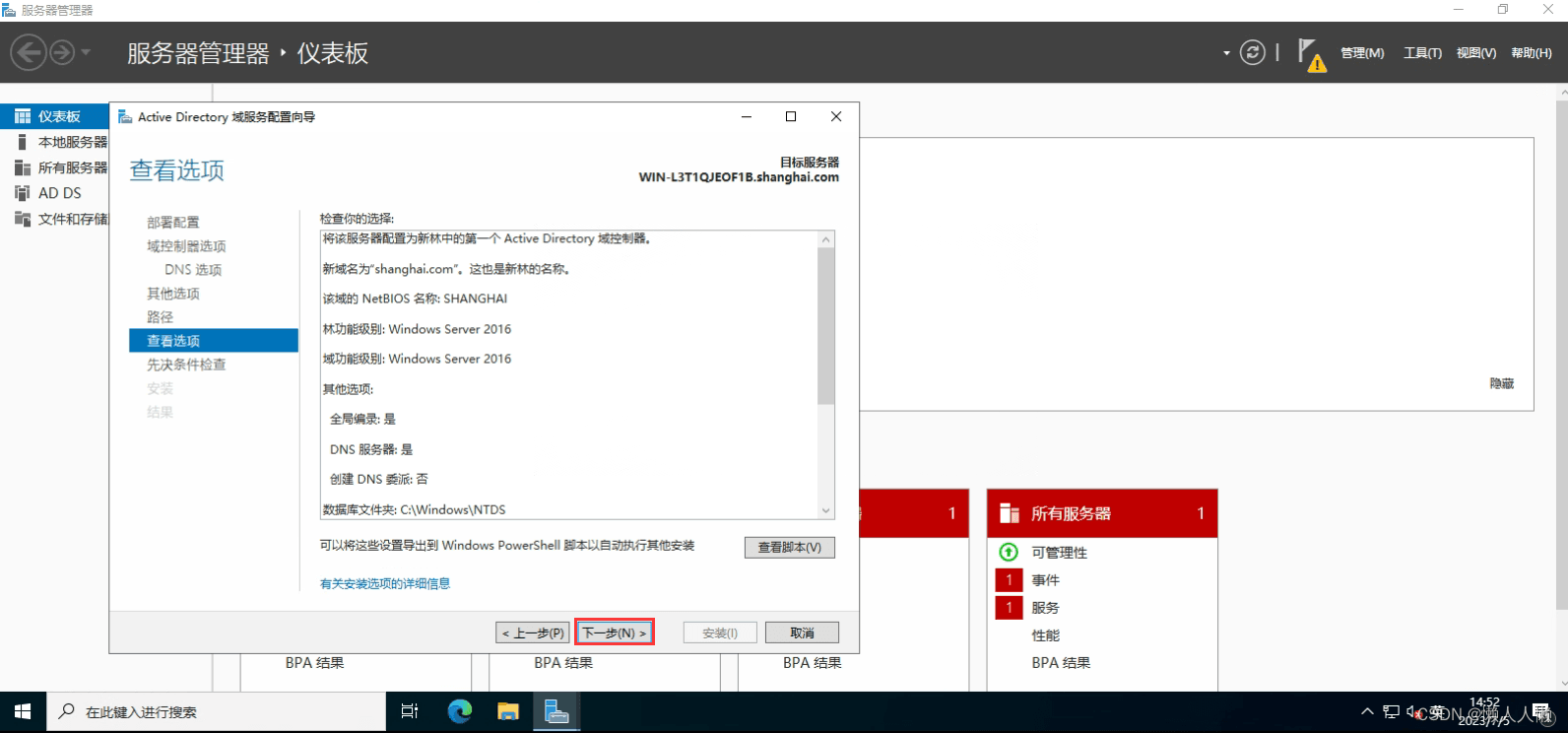Click the selections list scrollbar thumb
Viewport: 1568px width, 733px height.
(x=826, y=326)
